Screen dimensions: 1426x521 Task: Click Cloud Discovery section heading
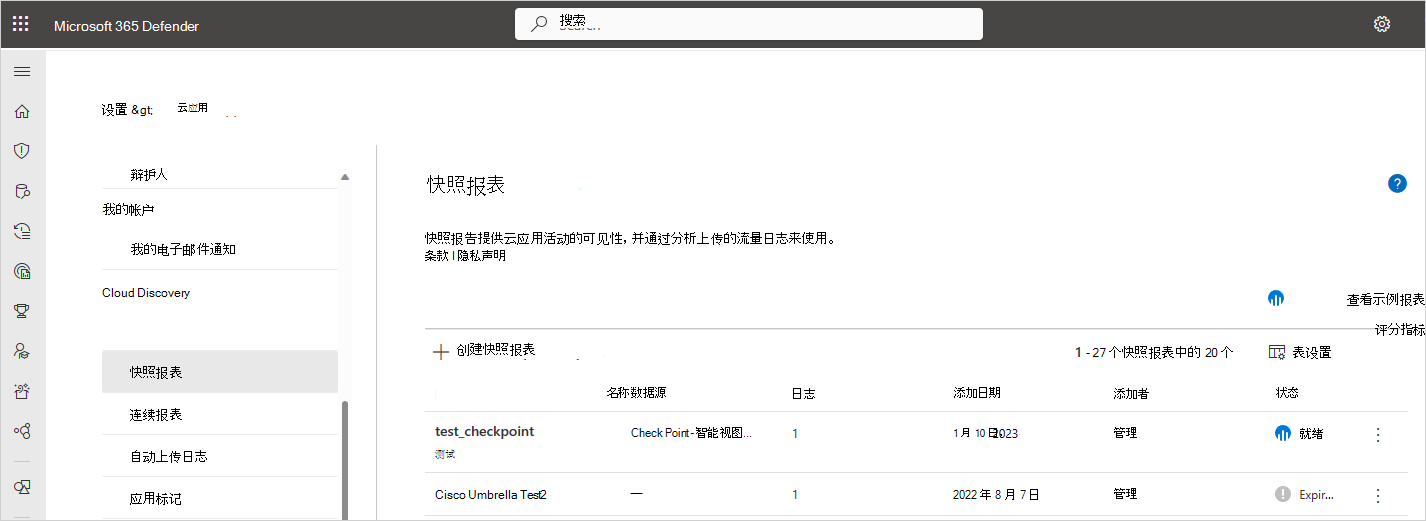click(146, 293)
